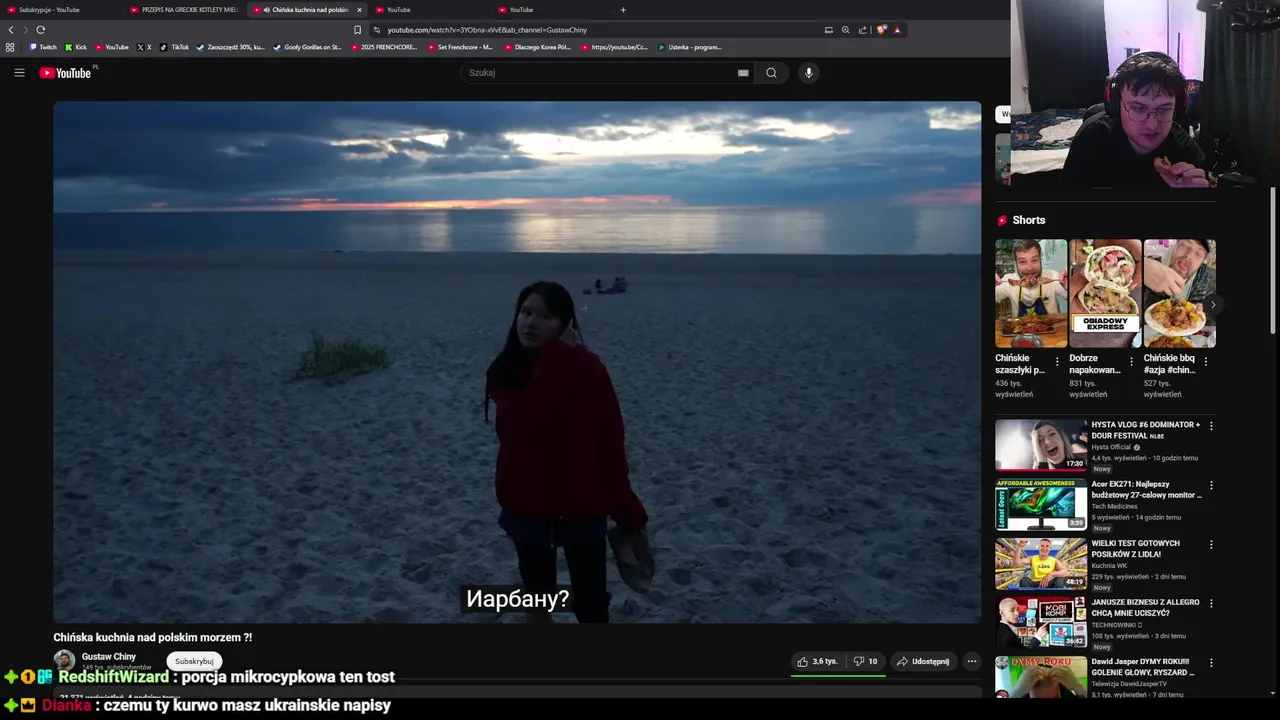Open options for Acer EK271 video
This screenshot has height=720, width=1280.
[x=1211, y=485]
